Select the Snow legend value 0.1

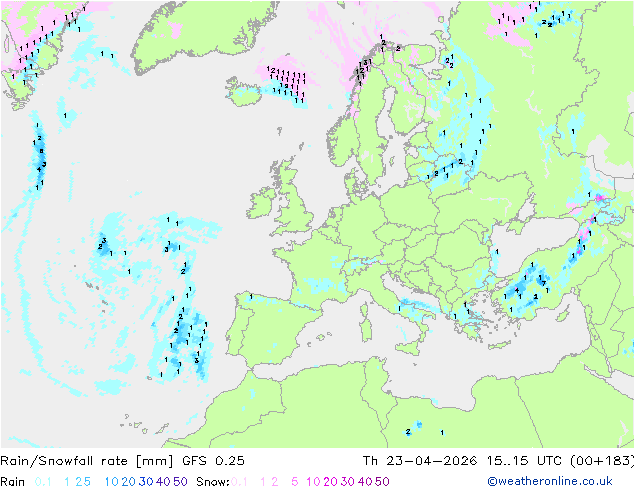[x=239, y=482]
